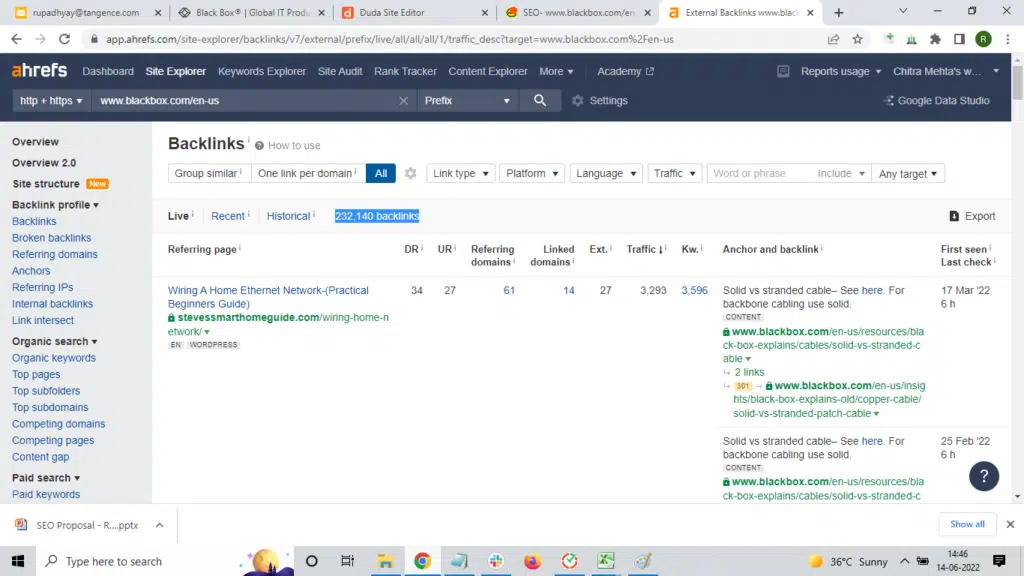
Task: Select the Group similar option
Action: pyautogui.click(x=208, y=174)
